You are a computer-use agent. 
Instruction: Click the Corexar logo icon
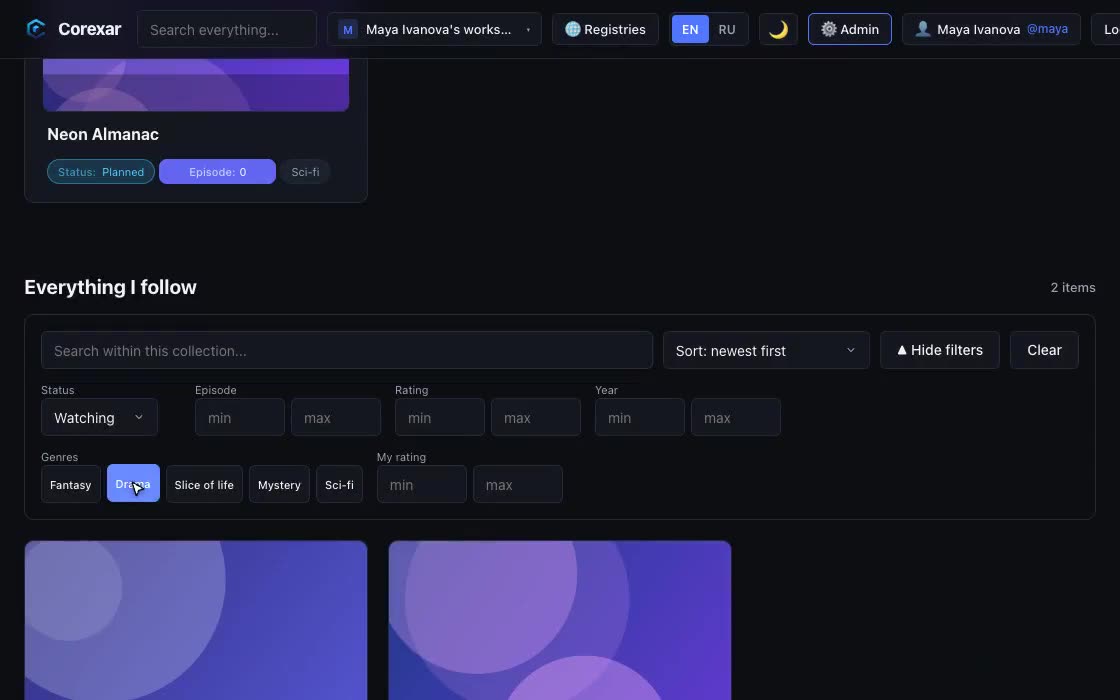click(x=36, y=29)
